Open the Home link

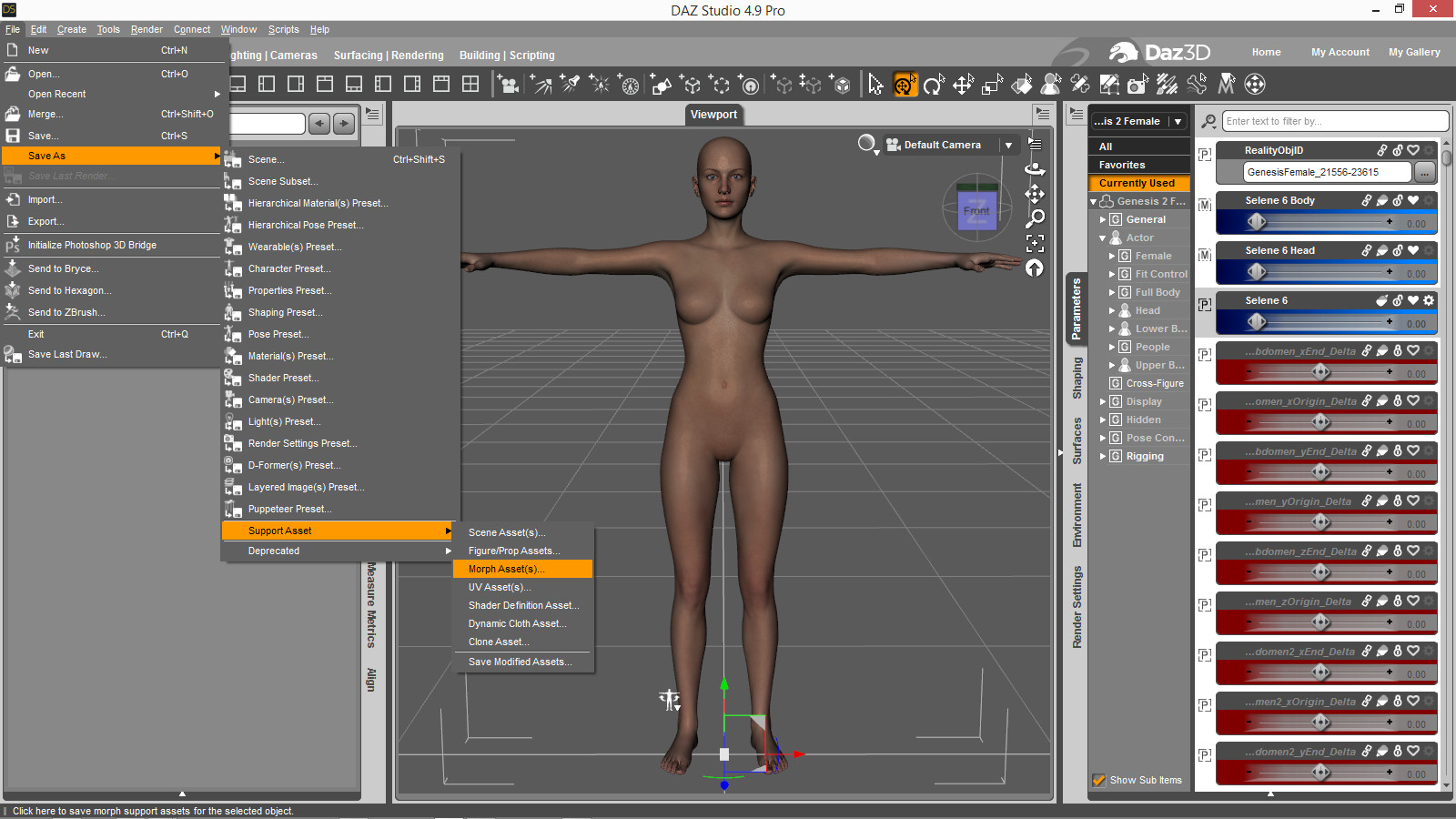[1266, 52]
